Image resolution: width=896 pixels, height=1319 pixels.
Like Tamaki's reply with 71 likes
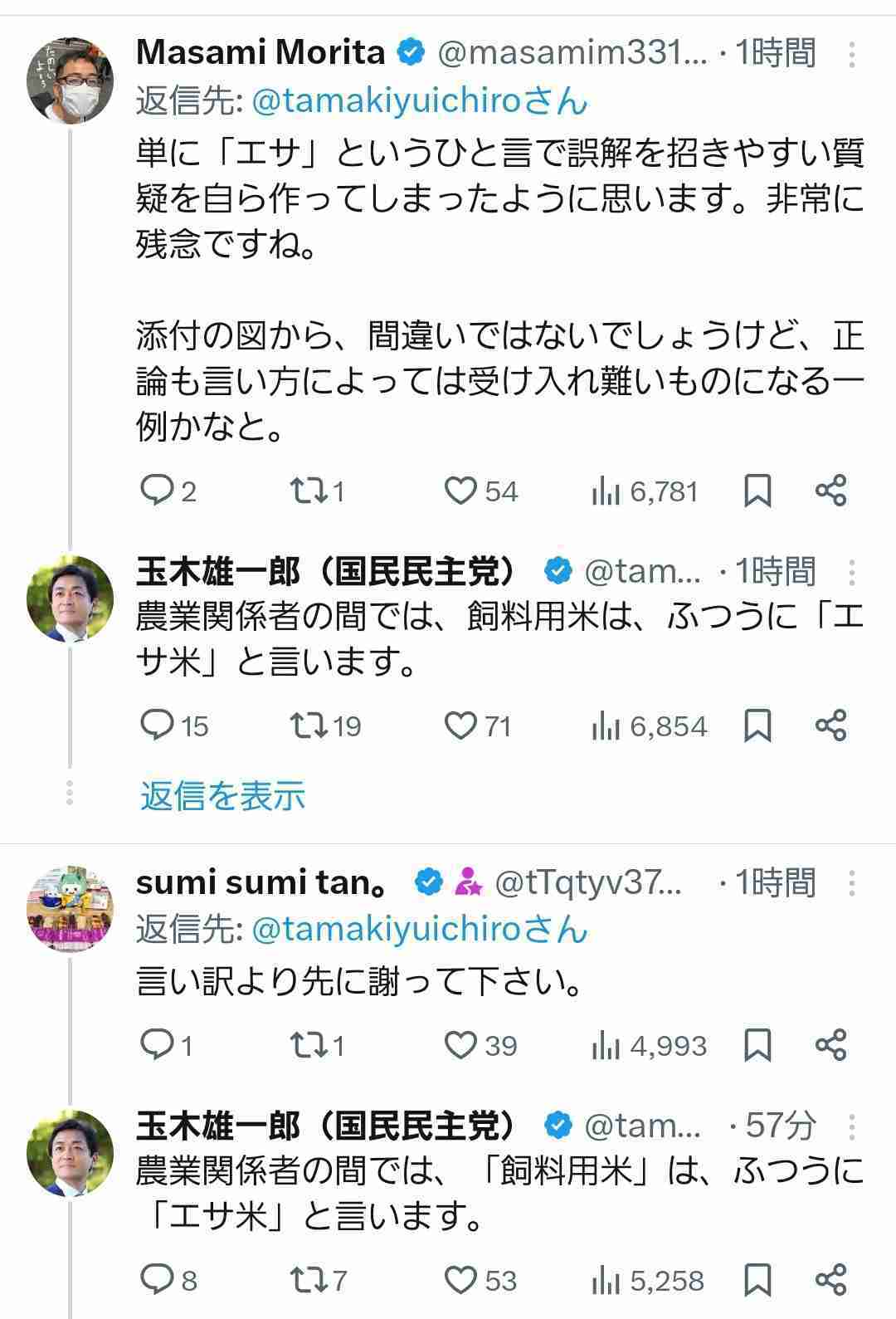[460, 726]
